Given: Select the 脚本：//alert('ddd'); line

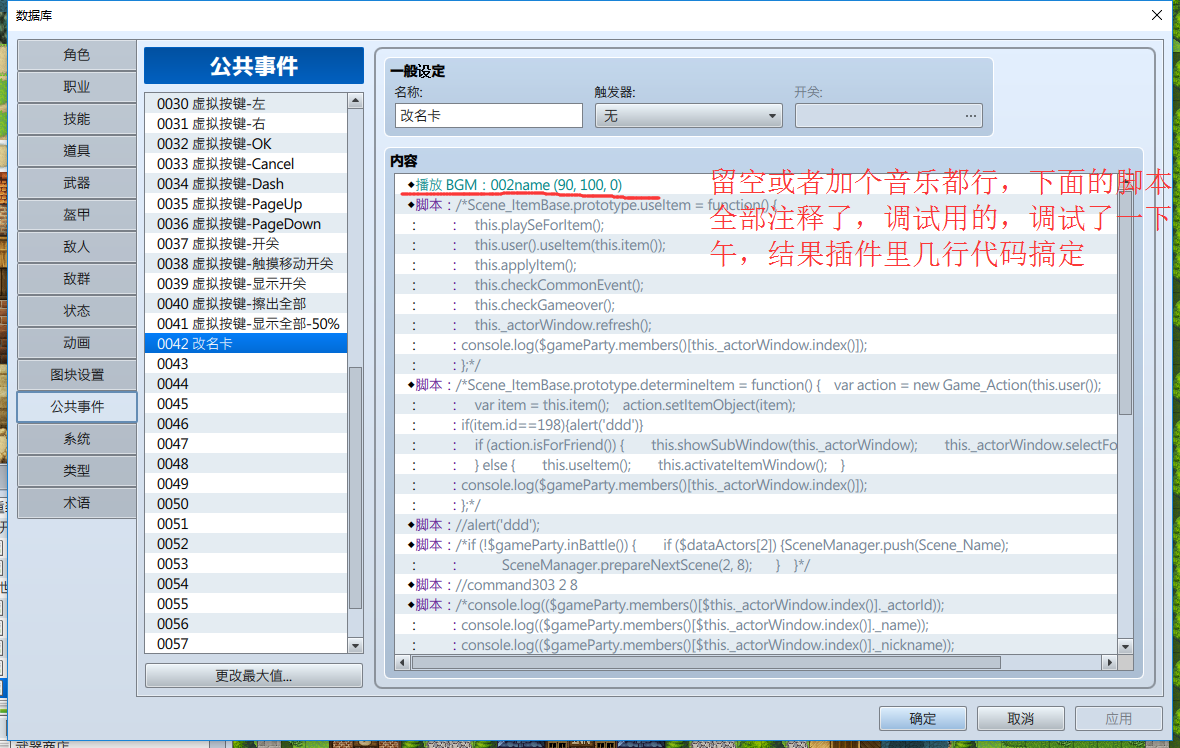Looking at the screenshot, I should click(x=756, y=525).
